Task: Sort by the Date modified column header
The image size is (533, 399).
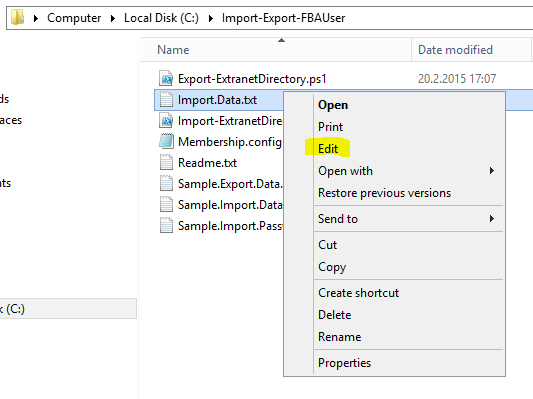Action: tap(471, 50)
